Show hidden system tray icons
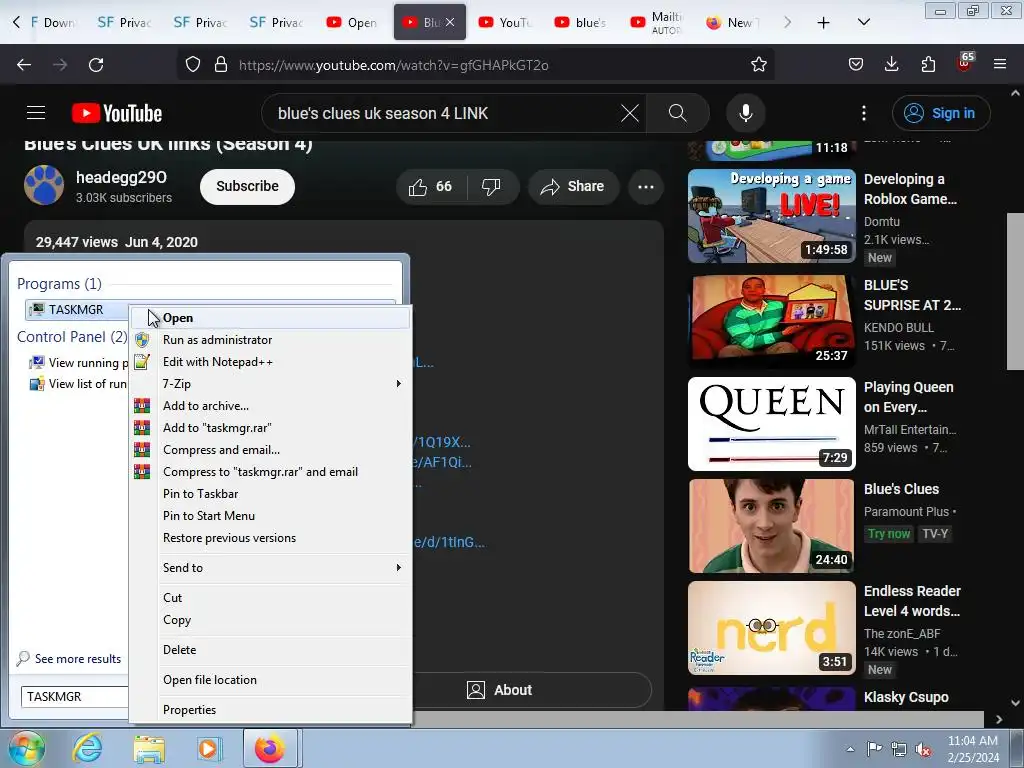 click(850, 749)
